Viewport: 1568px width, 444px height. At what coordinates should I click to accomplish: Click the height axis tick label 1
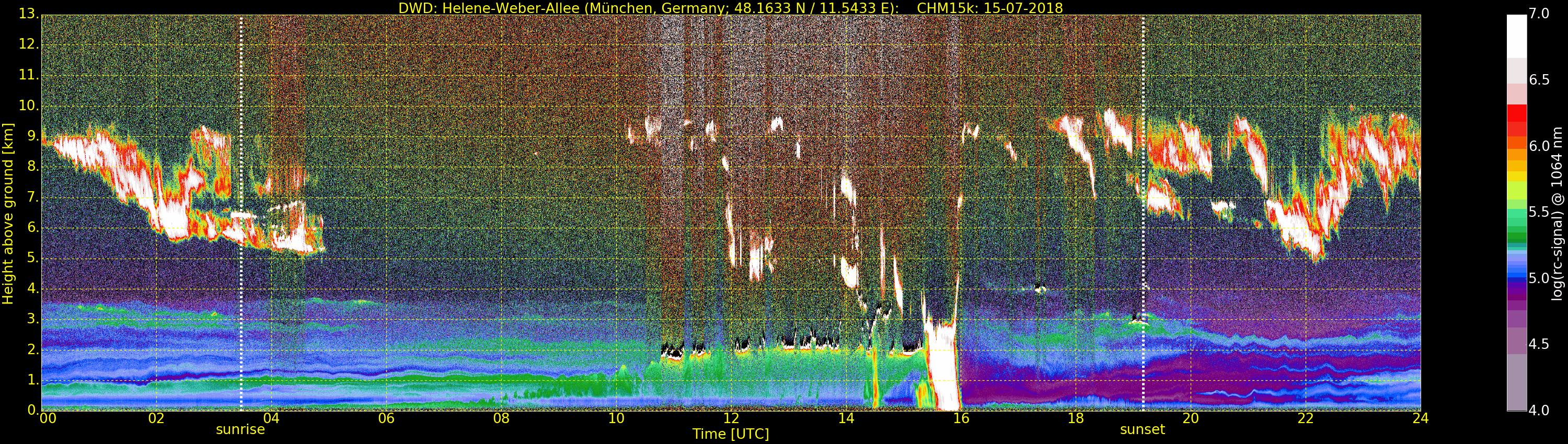[x=32, y=380]
